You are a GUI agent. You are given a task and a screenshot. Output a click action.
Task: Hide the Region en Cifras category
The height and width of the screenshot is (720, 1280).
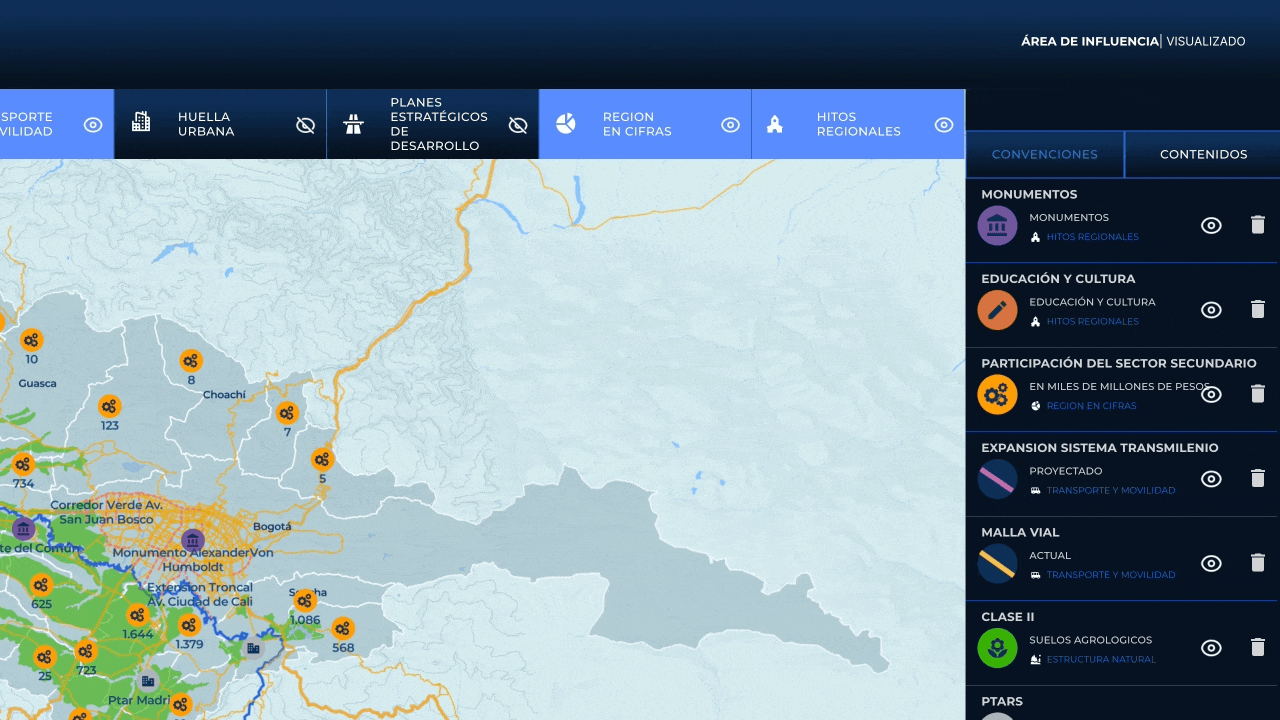point(730,125)
